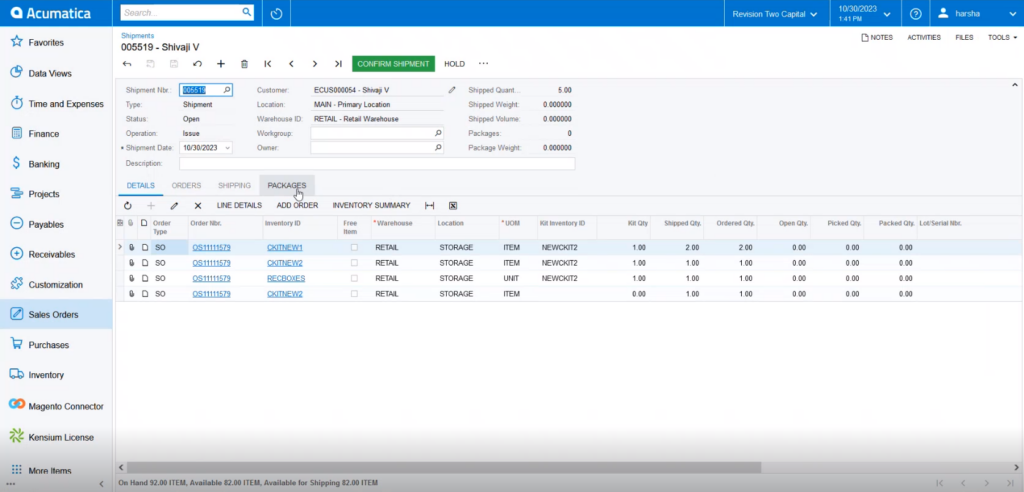Open the Shipment Date dropdown
Screen dimensions: 1024x492
227,148
